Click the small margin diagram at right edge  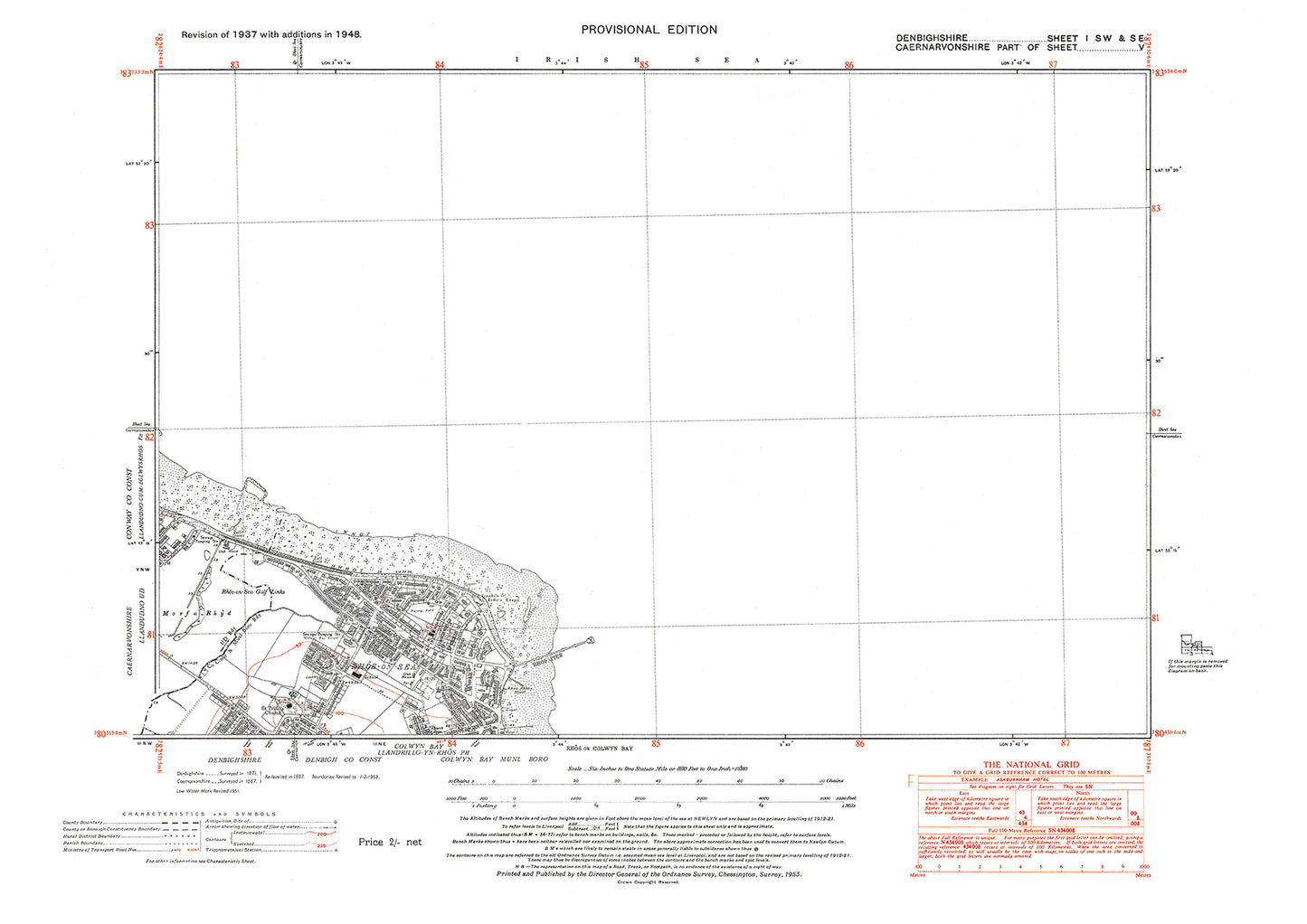1195,646
